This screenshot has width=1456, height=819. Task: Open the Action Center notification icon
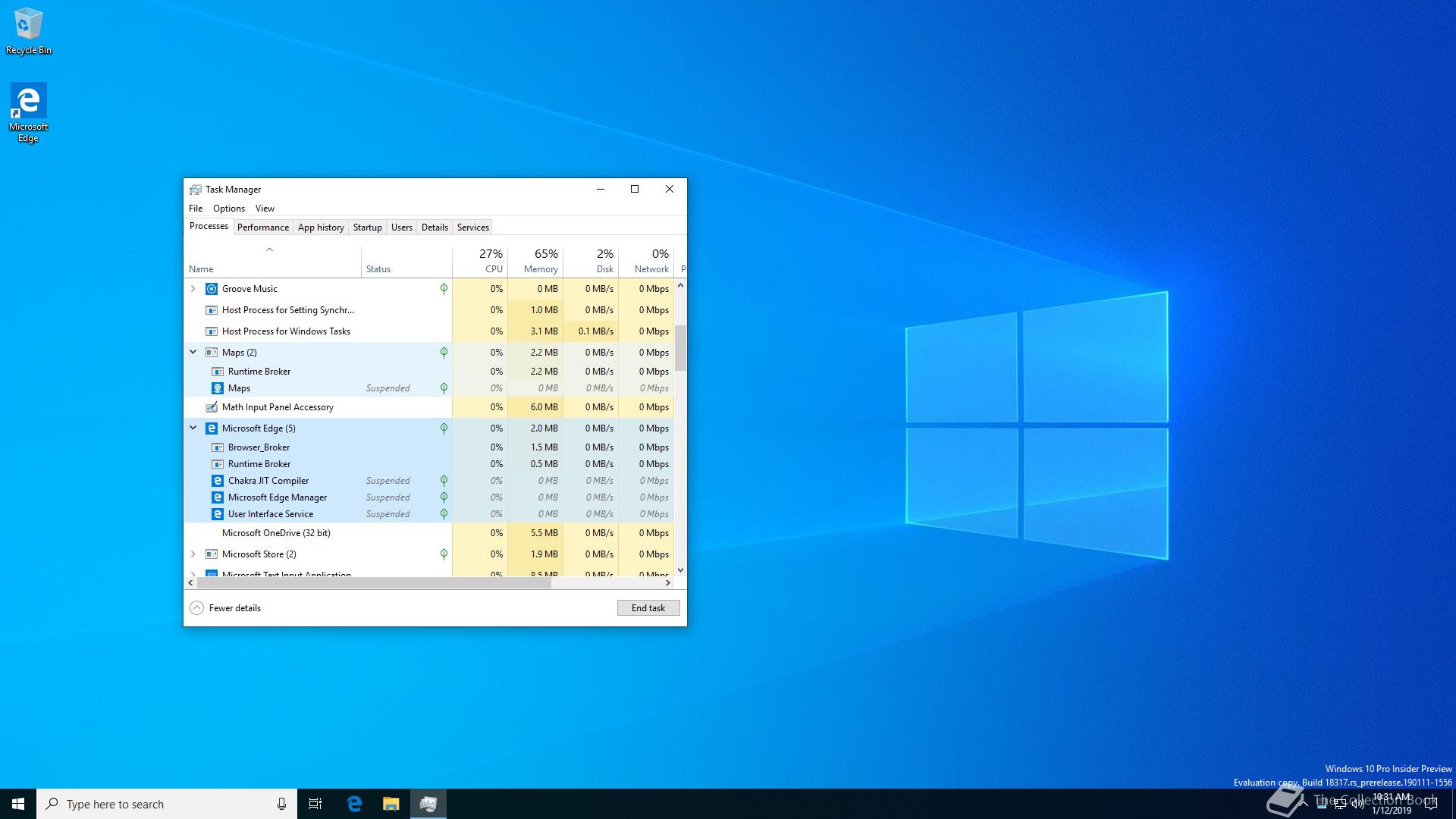1431,805
